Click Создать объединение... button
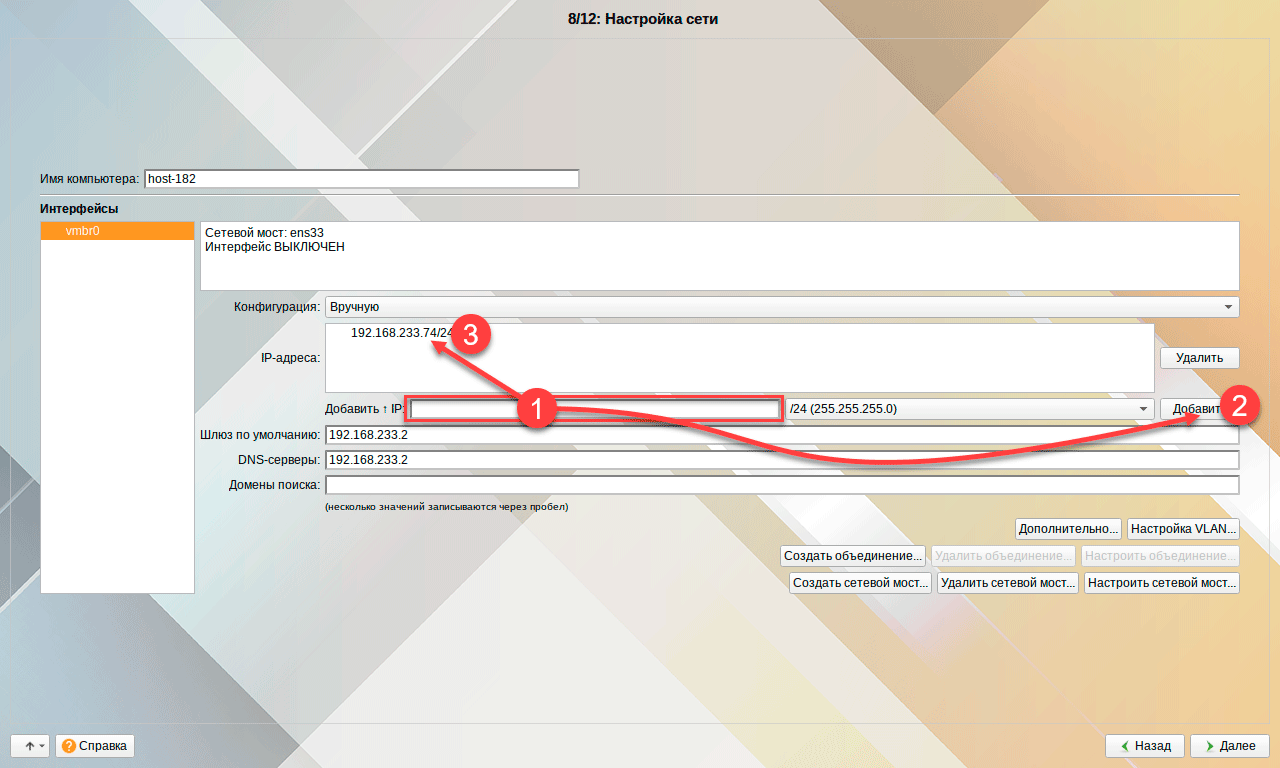 point(853,556)
